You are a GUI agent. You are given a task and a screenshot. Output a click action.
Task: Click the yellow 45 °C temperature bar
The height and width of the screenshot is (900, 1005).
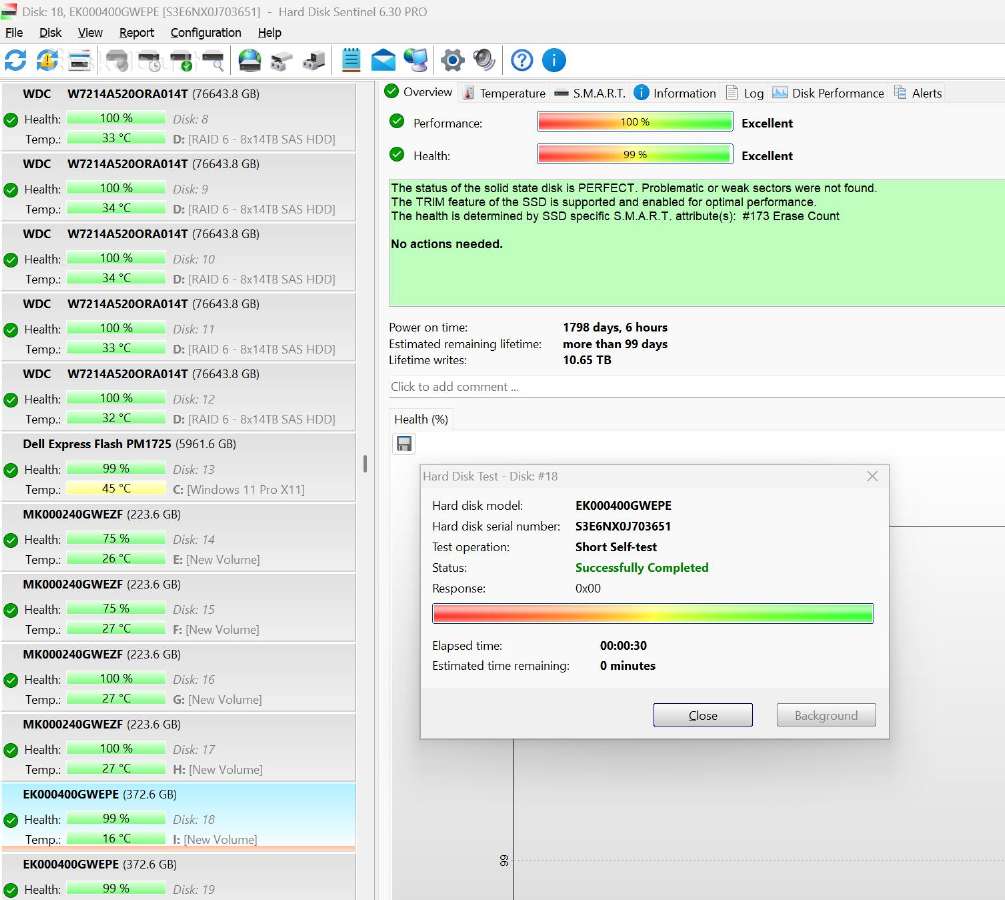tap(116, 488)
